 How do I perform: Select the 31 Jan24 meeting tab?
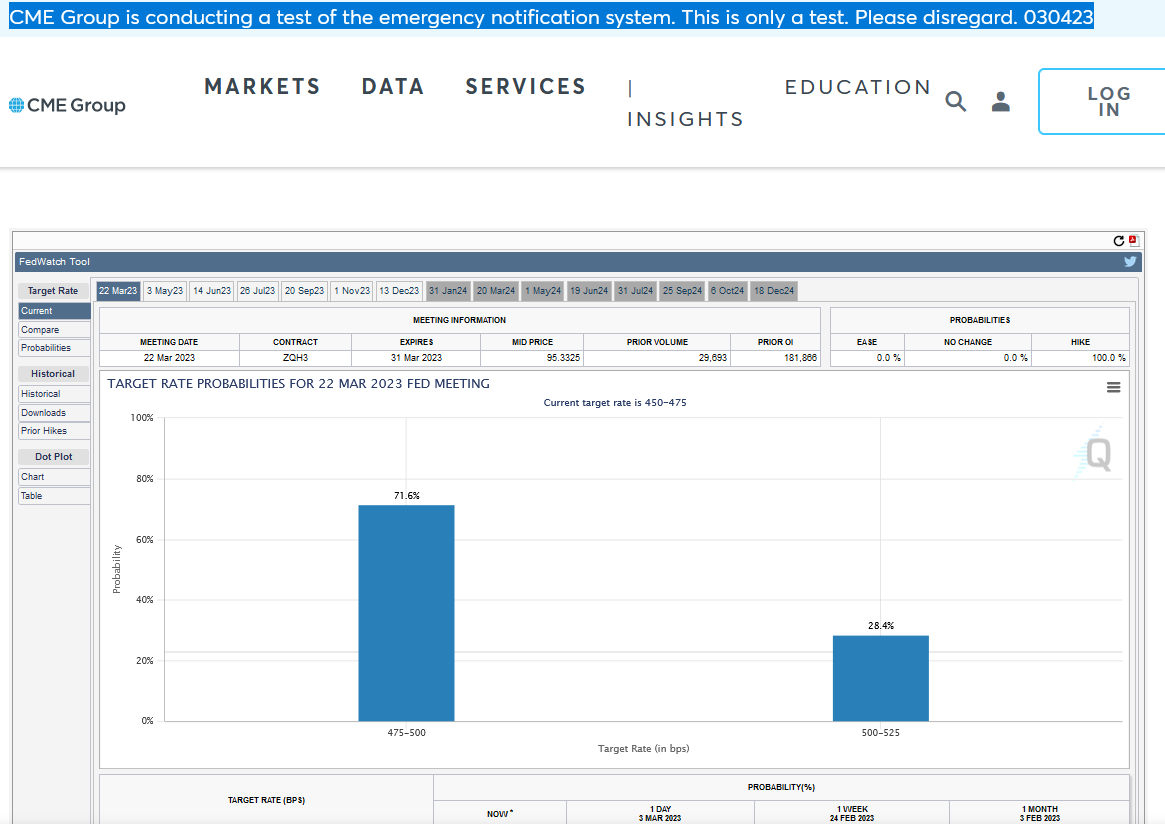(448, 291)
